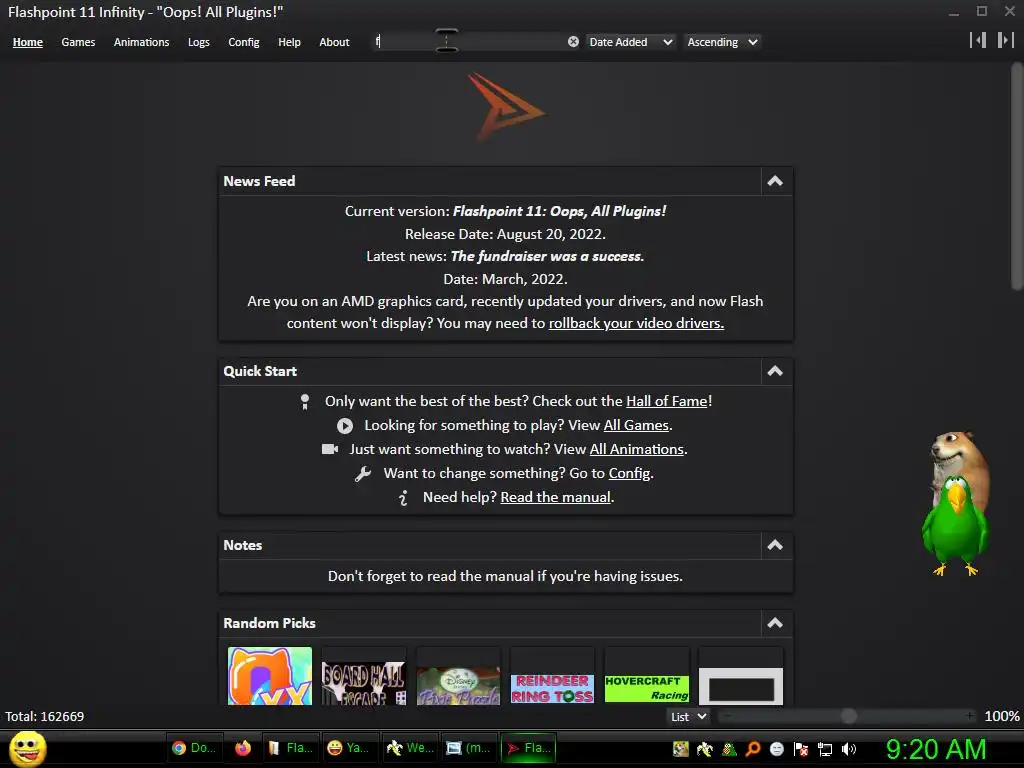The image size is (1024, 768).
Task: Click the orange magnifier tray icon
Action: pos(753,749)
